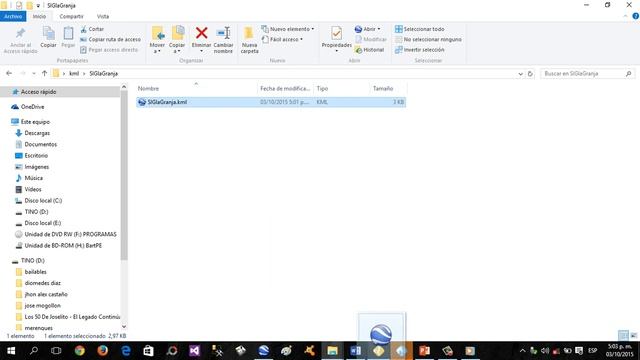Click No seleccionar ninguno

[428, 39]
